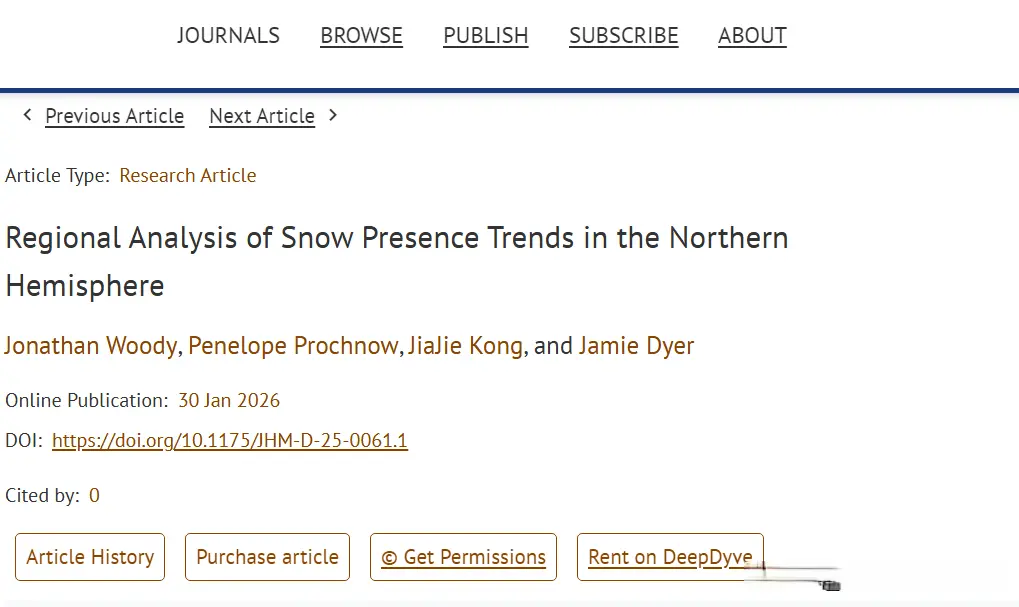Screen dimensions: 1019x607
Task: Click the Get Permissions button
Action: pyautogui.click(x=463, y=557)
